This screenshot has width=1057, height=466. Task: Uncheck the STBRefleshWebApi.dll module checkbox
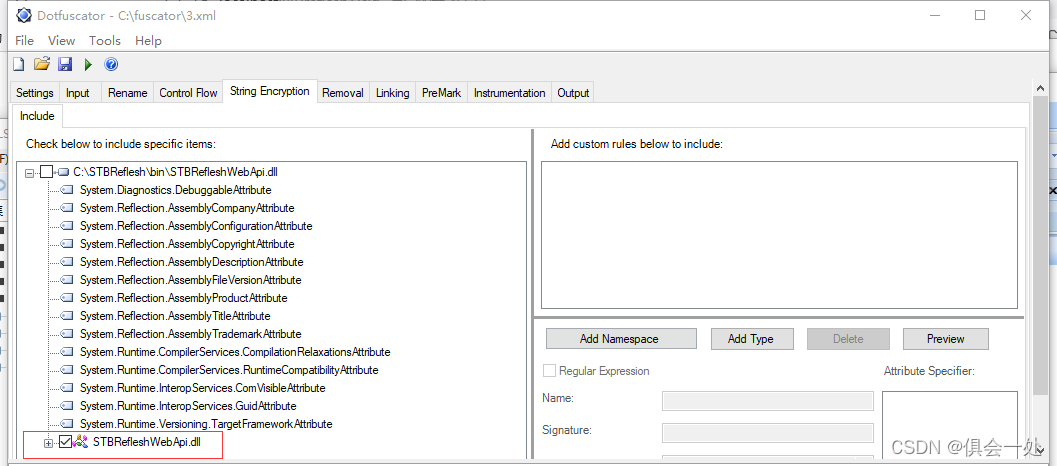coord(65,442)
